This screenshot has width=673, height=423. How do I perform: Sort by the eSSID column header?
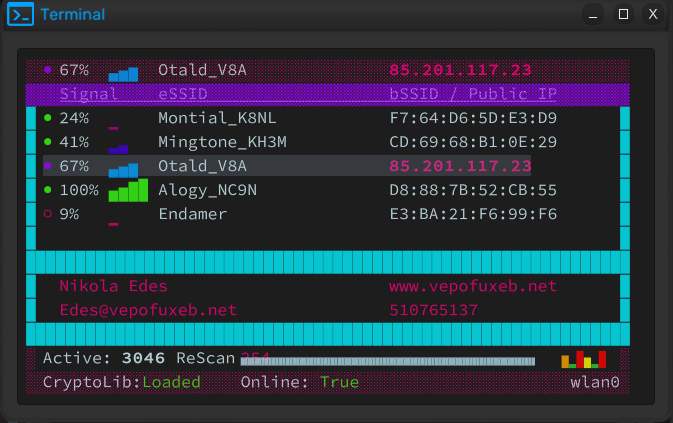click(183, 94)
